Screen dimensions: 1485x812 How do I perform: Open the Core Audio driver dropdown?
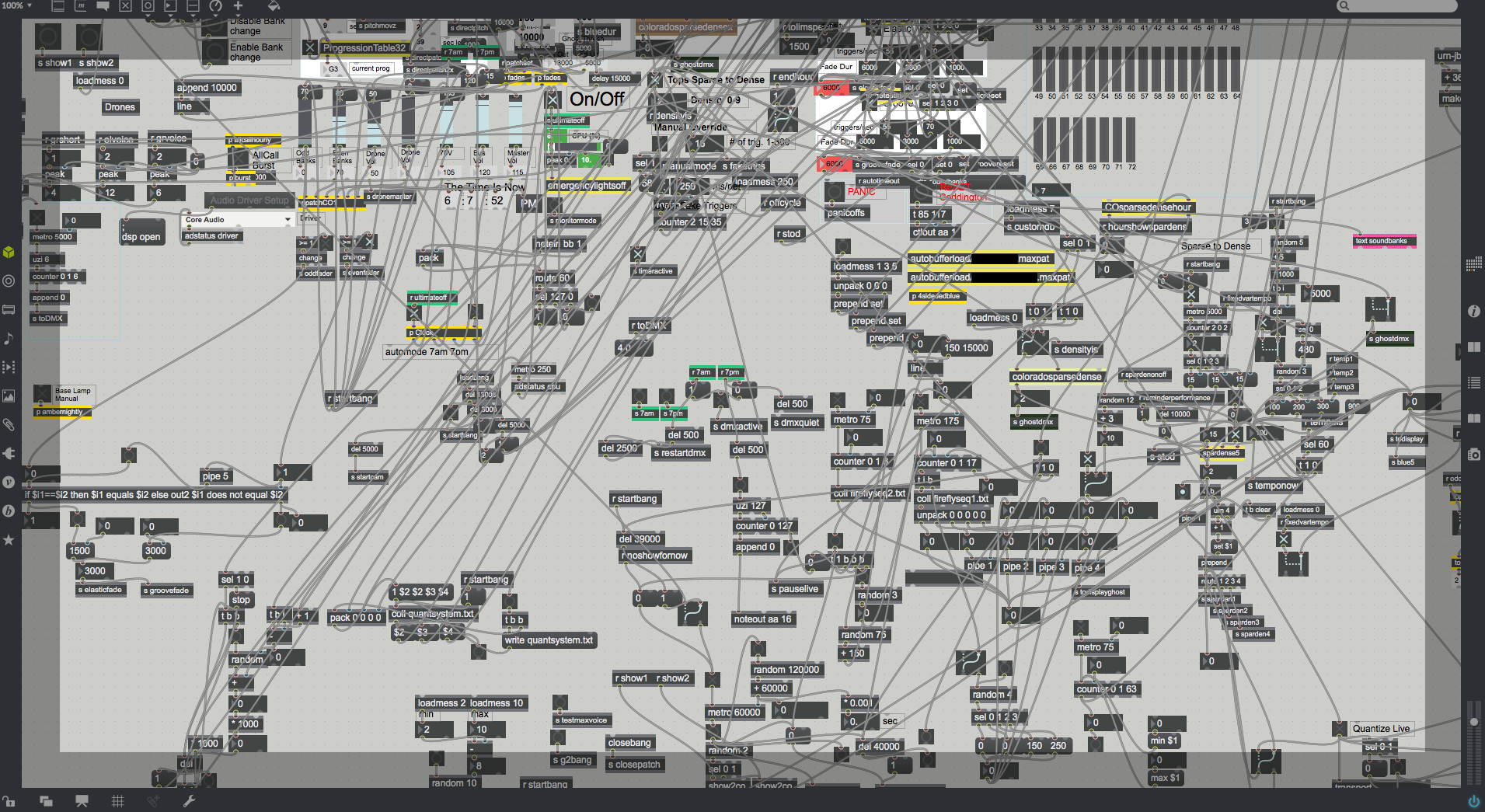click(x=238, y=220)
